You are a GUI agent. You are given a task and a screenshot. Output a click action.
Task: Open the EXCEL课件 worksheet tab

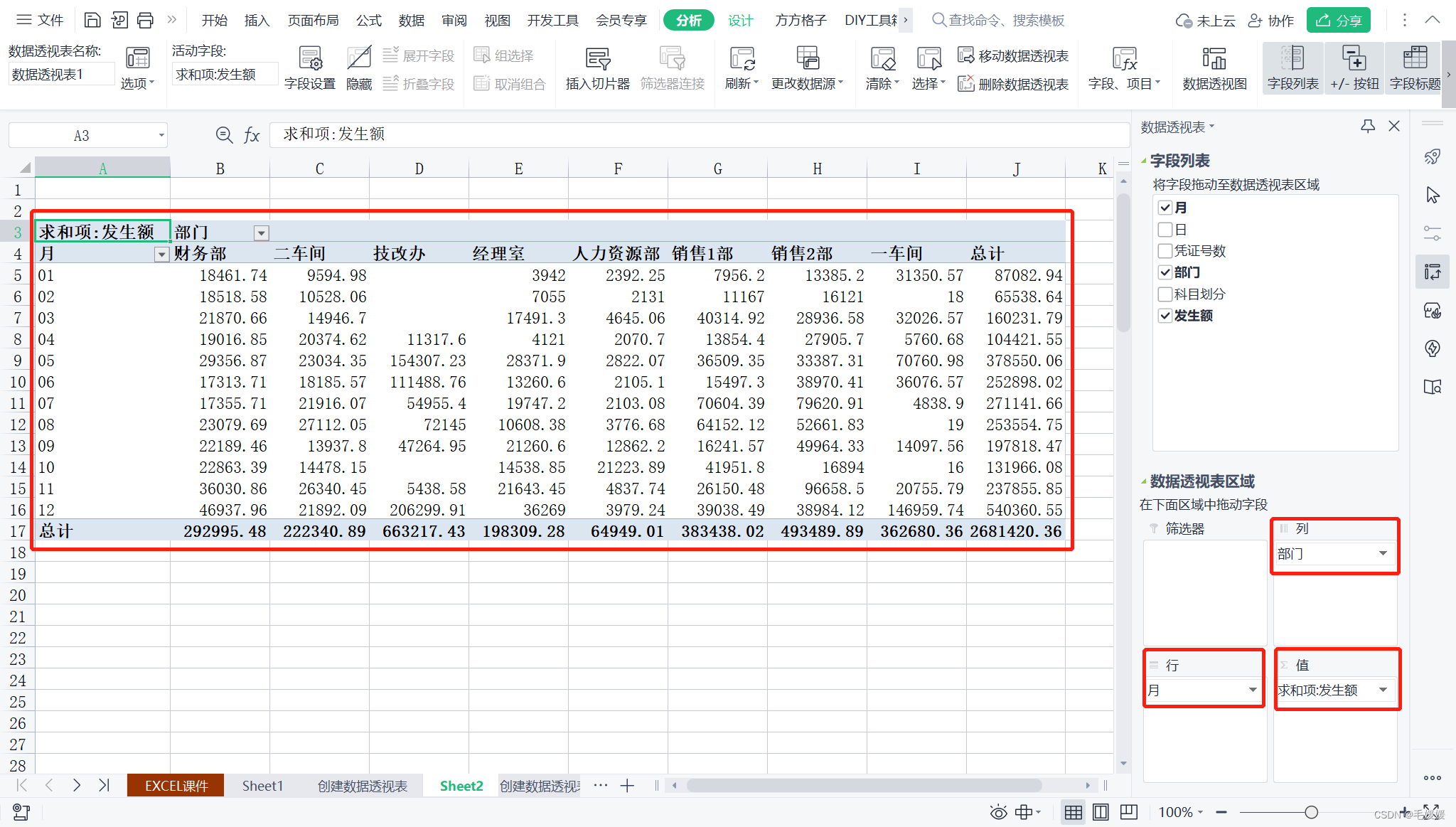click(176, 786)
